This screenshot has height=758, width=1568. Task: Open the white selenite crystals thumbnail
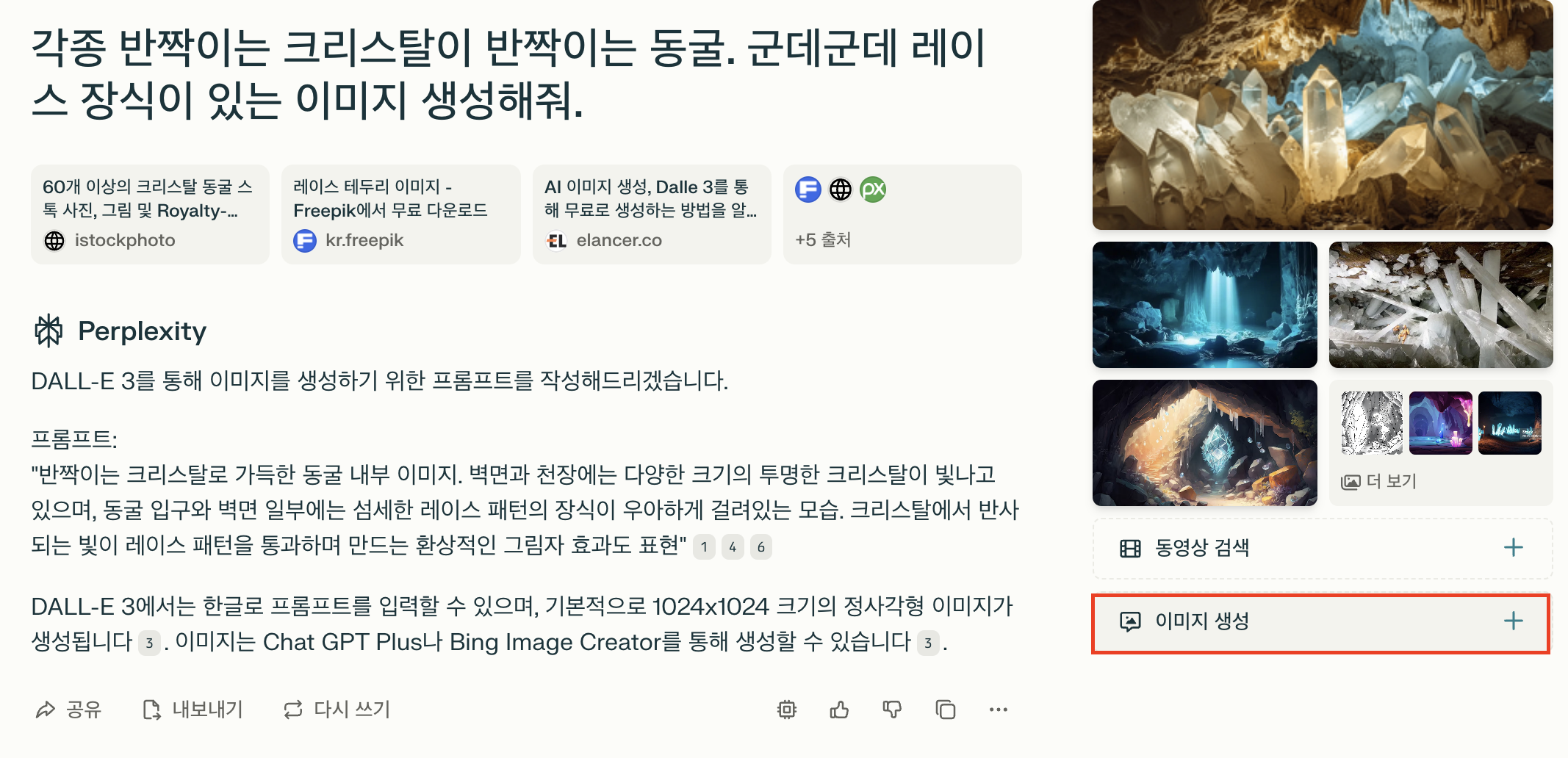1441,305
